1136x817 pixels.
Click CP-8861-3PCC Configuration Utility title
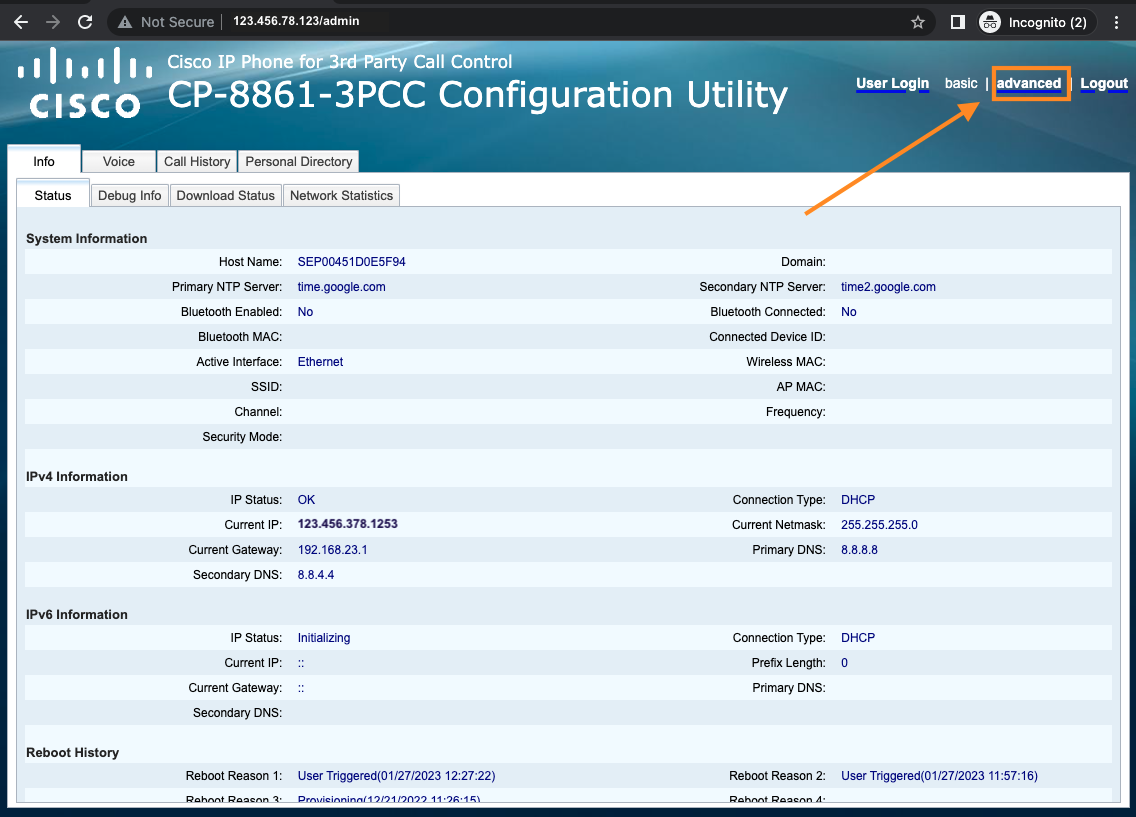click(x=477, y=96)
